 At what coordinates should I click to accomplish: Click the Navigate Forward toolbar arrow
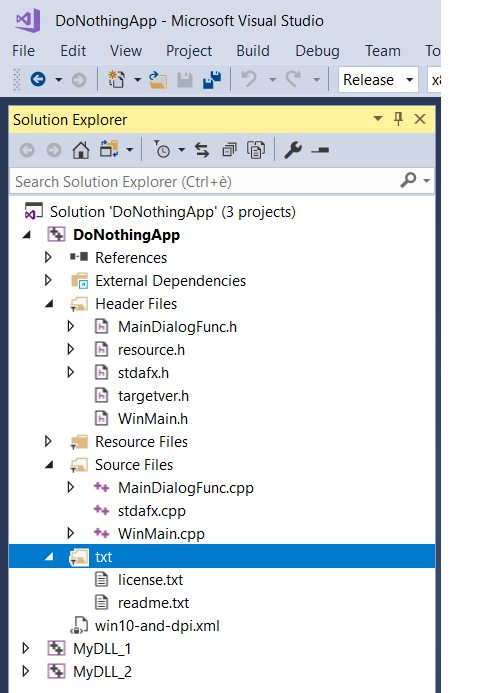click(79, 80)
